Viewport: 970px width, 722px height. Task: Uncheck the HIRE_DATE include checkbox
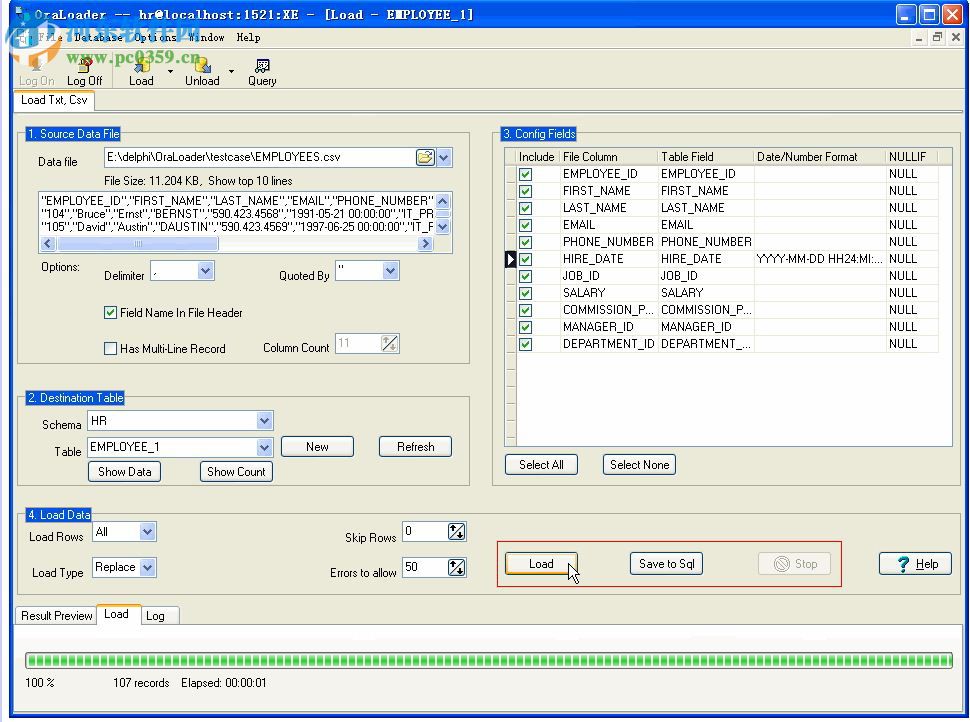tap(525, 259)
